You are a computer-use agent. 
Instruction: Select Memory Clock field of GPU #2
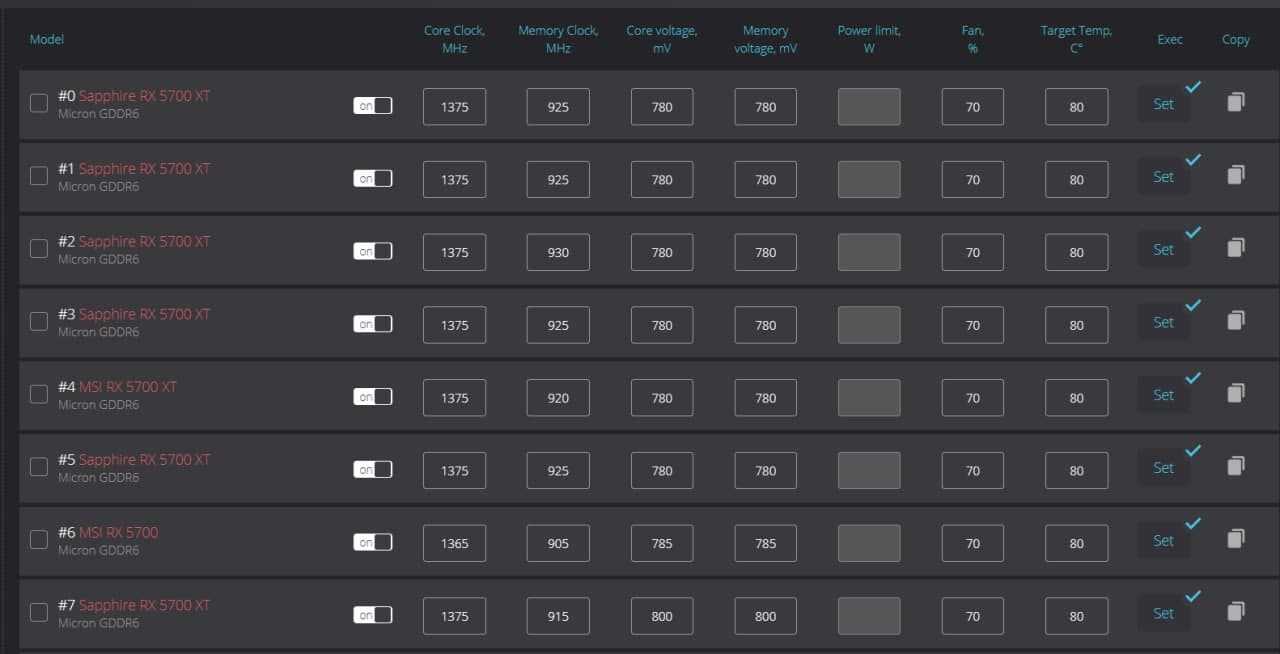pos(558,253)
